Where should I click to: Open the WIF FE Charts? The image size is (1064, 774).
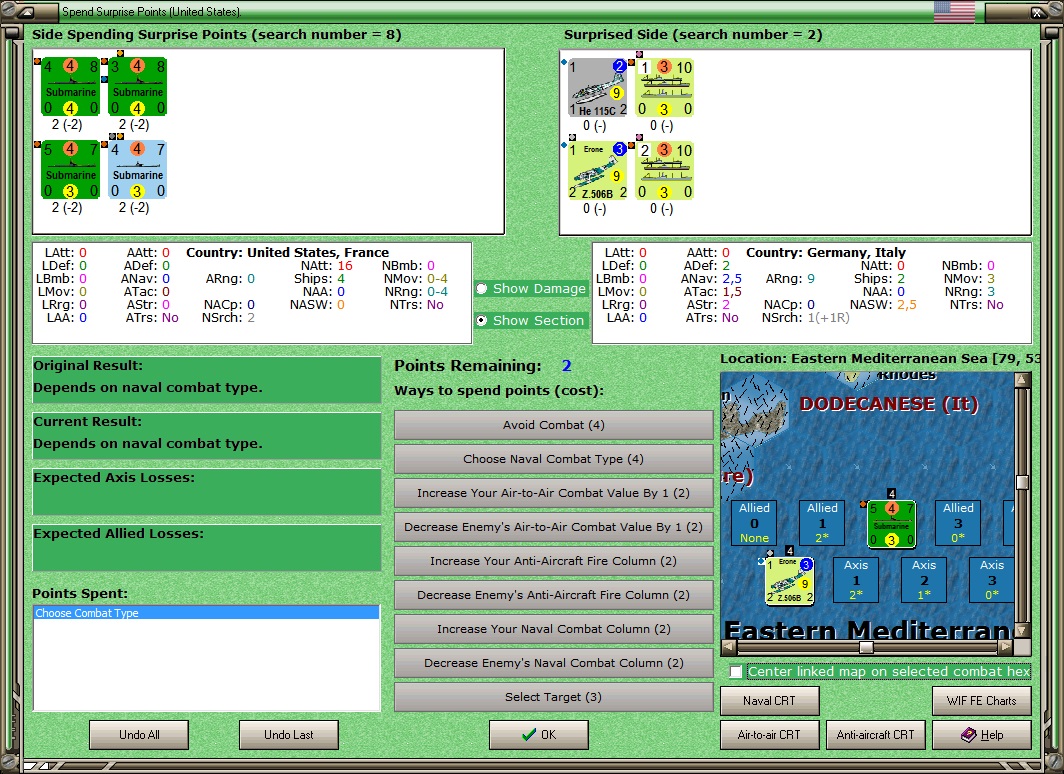coord(982,701)
